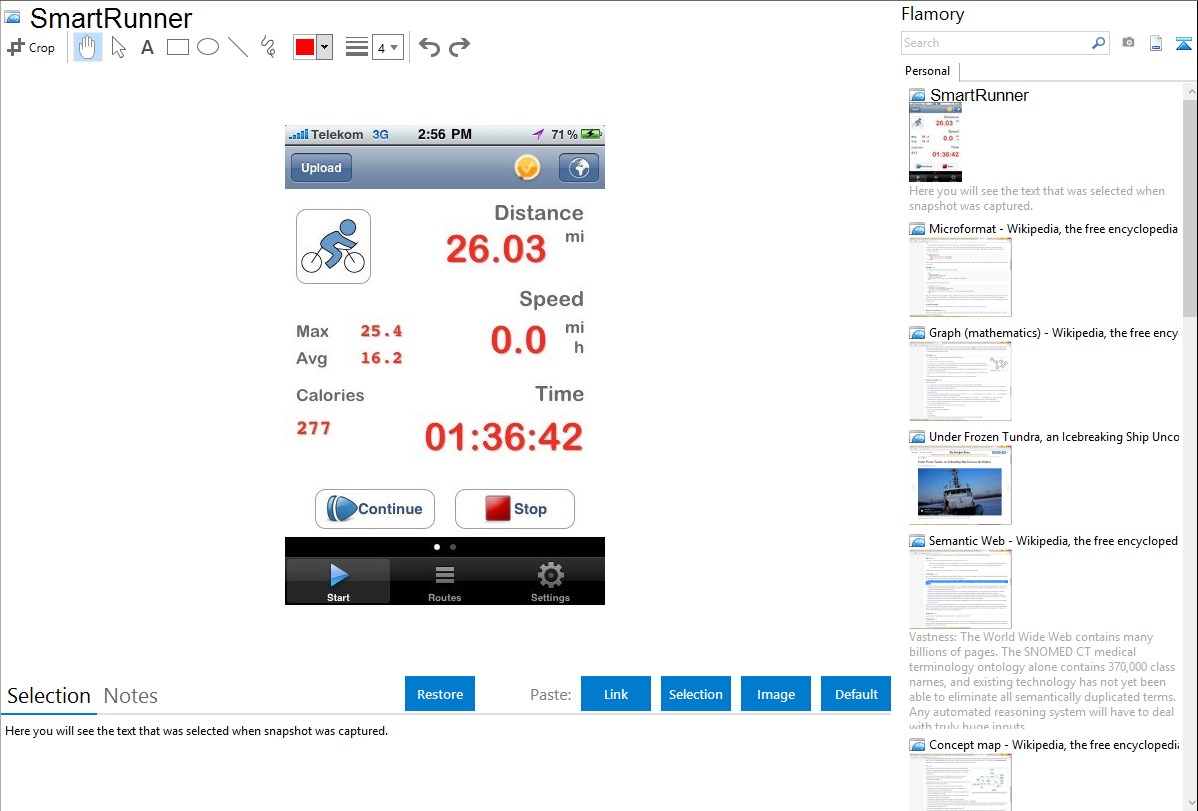Click the globe icon button
This screenshot has width=1198, height=811.
[x=578, y=167]
